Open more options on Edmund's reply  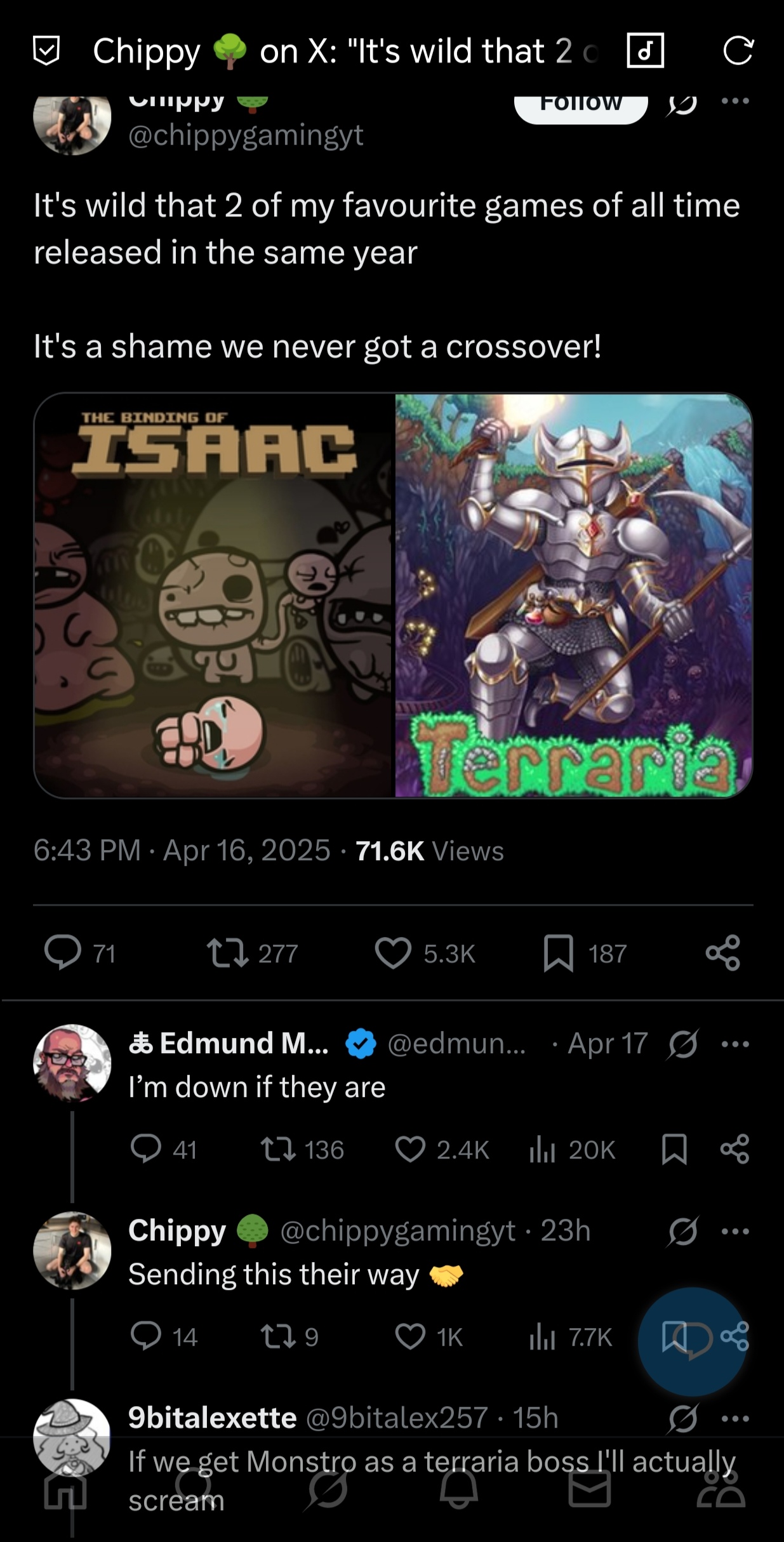736,1044
